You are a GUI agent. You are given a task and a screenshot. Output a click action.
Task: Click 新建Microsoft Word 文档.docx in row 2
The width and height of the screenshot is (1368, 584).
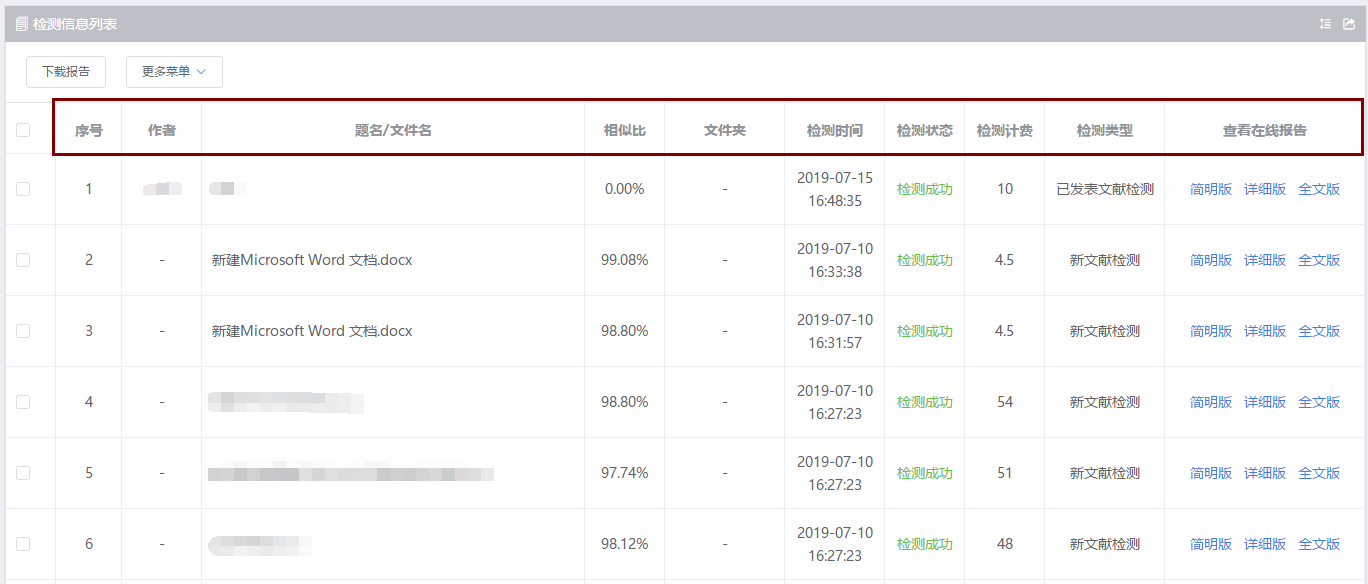click(x=312, y=260)
